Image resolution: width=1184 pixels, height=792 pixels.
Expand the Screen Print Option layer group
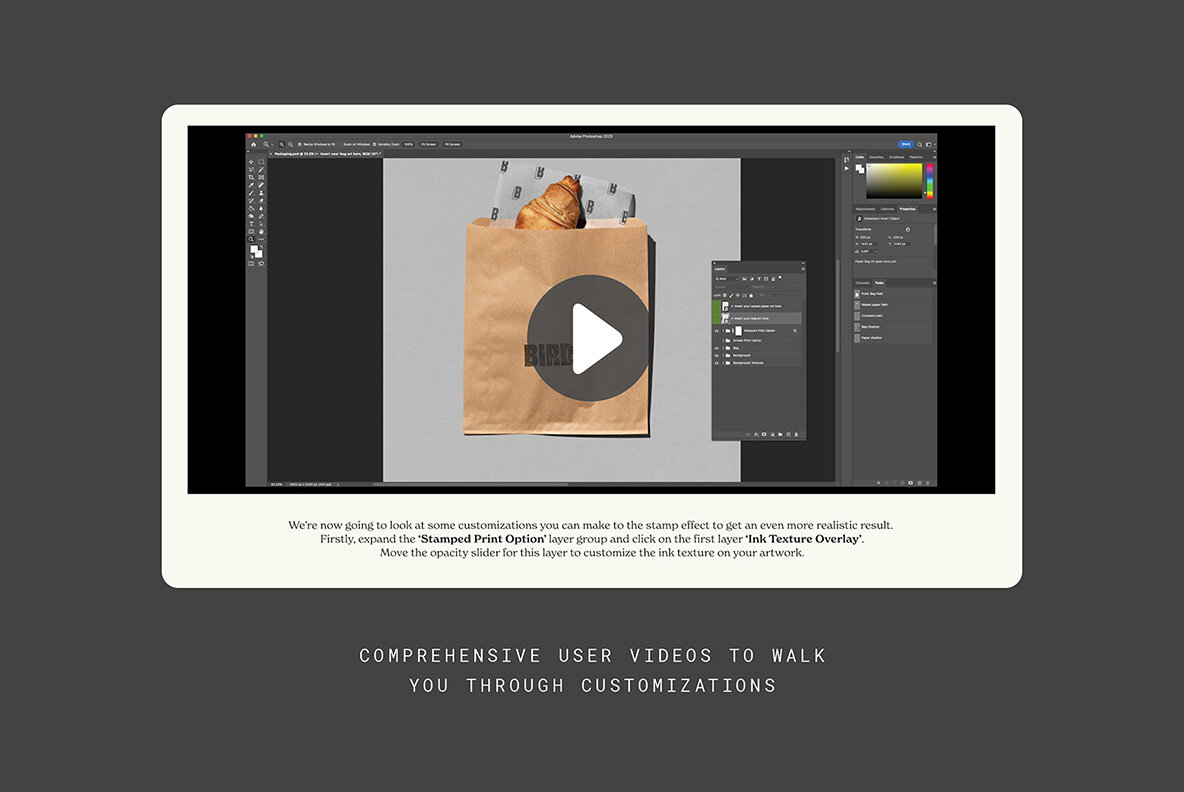click(723, 340)
